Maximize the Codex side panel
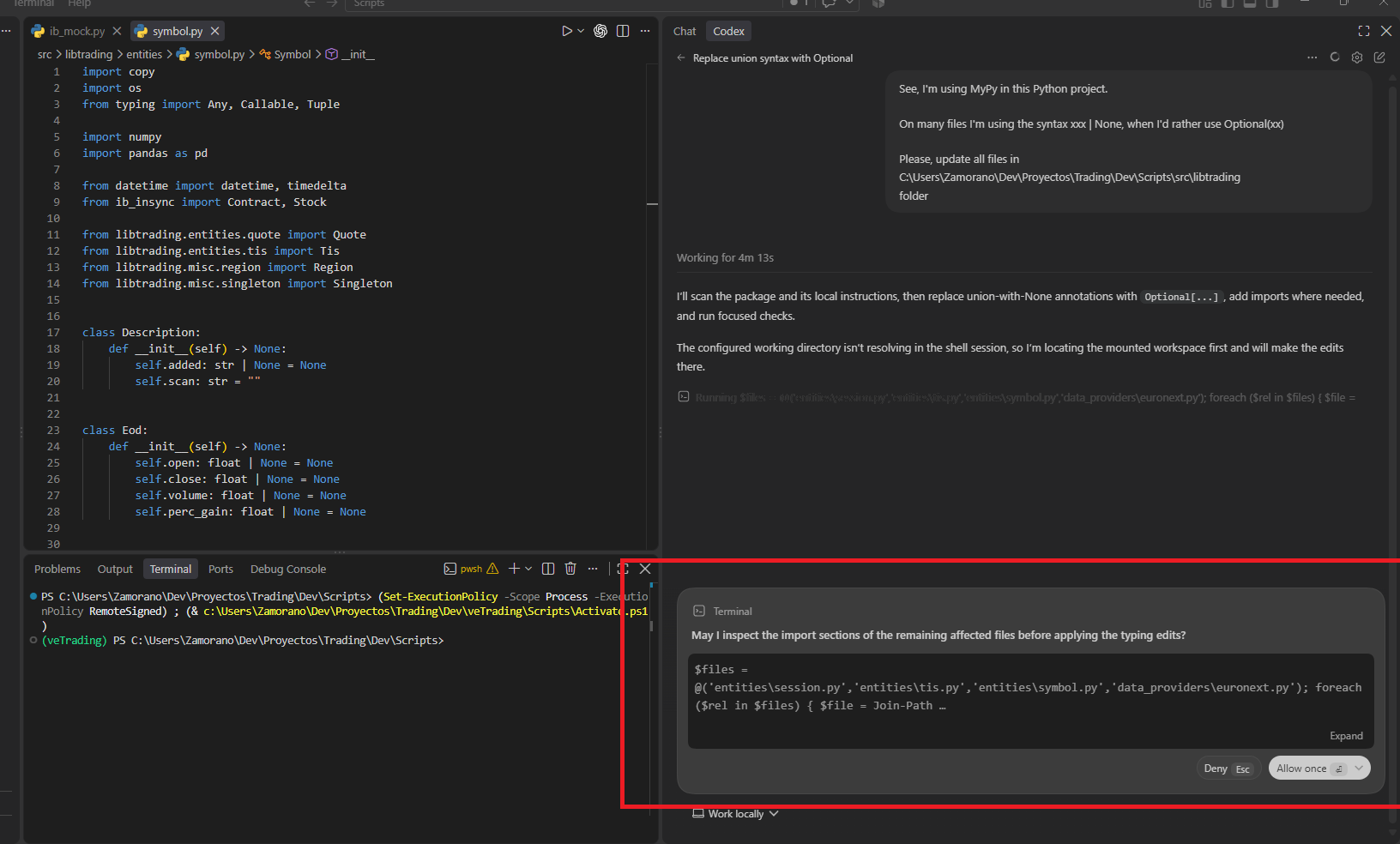 (1364, 31)
